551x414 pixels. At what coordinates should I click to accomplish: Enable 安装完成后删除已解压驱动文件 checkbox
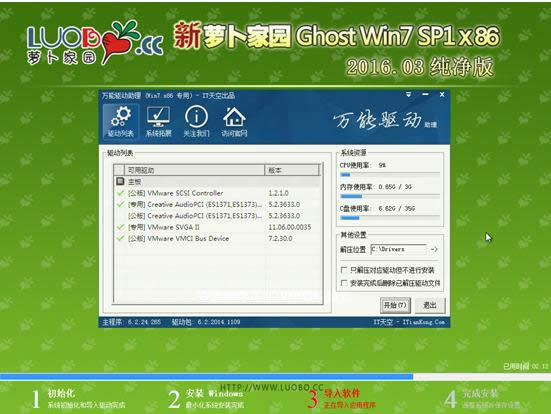click(x=344, y=283)
